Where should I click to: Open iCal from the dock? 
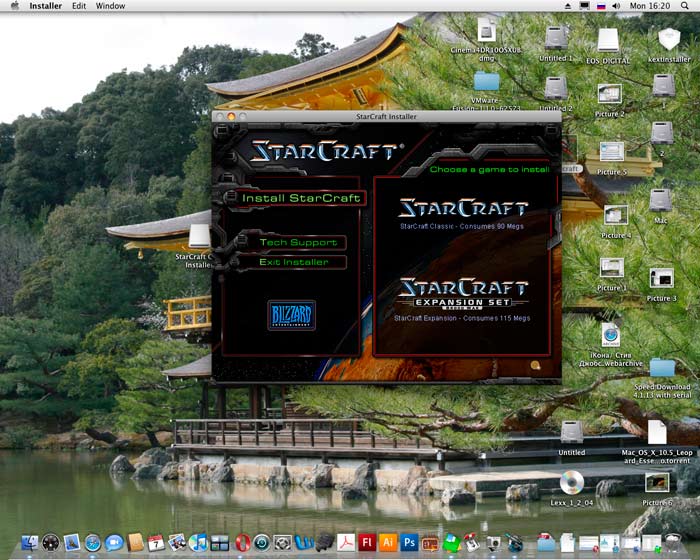[x=156, y=543]
